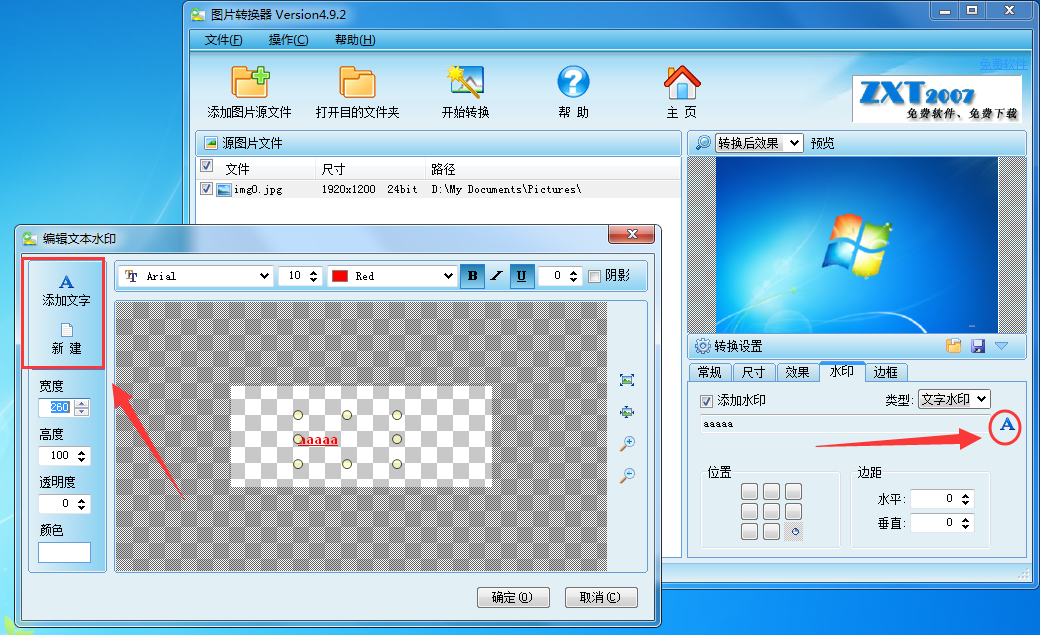The image size is (1040, 635).
Task: Select the bottom-left watermark position
Action: (749, 531)
